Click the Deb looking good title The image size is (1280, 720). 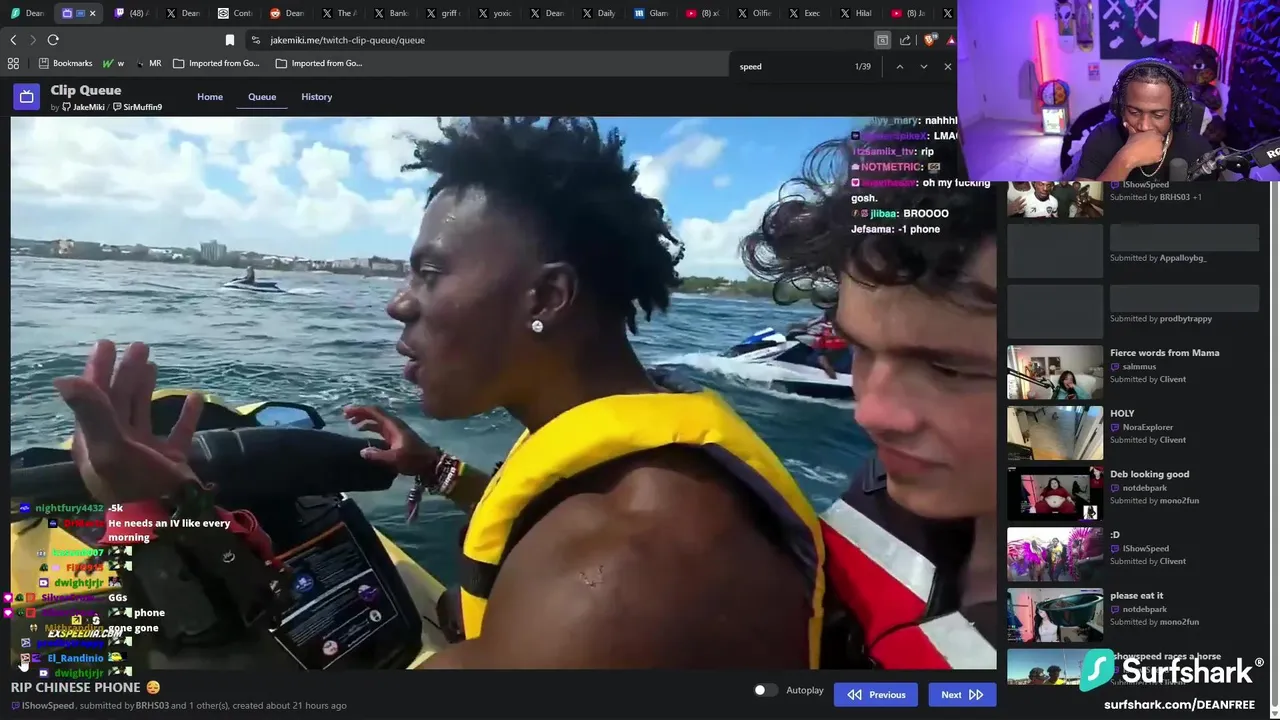[1149, 474]
